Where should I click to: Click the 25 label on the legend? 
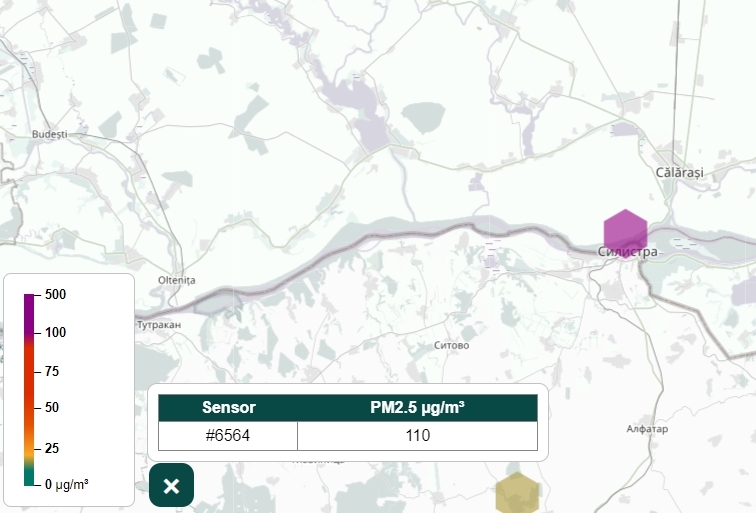(x=52, y=446)
